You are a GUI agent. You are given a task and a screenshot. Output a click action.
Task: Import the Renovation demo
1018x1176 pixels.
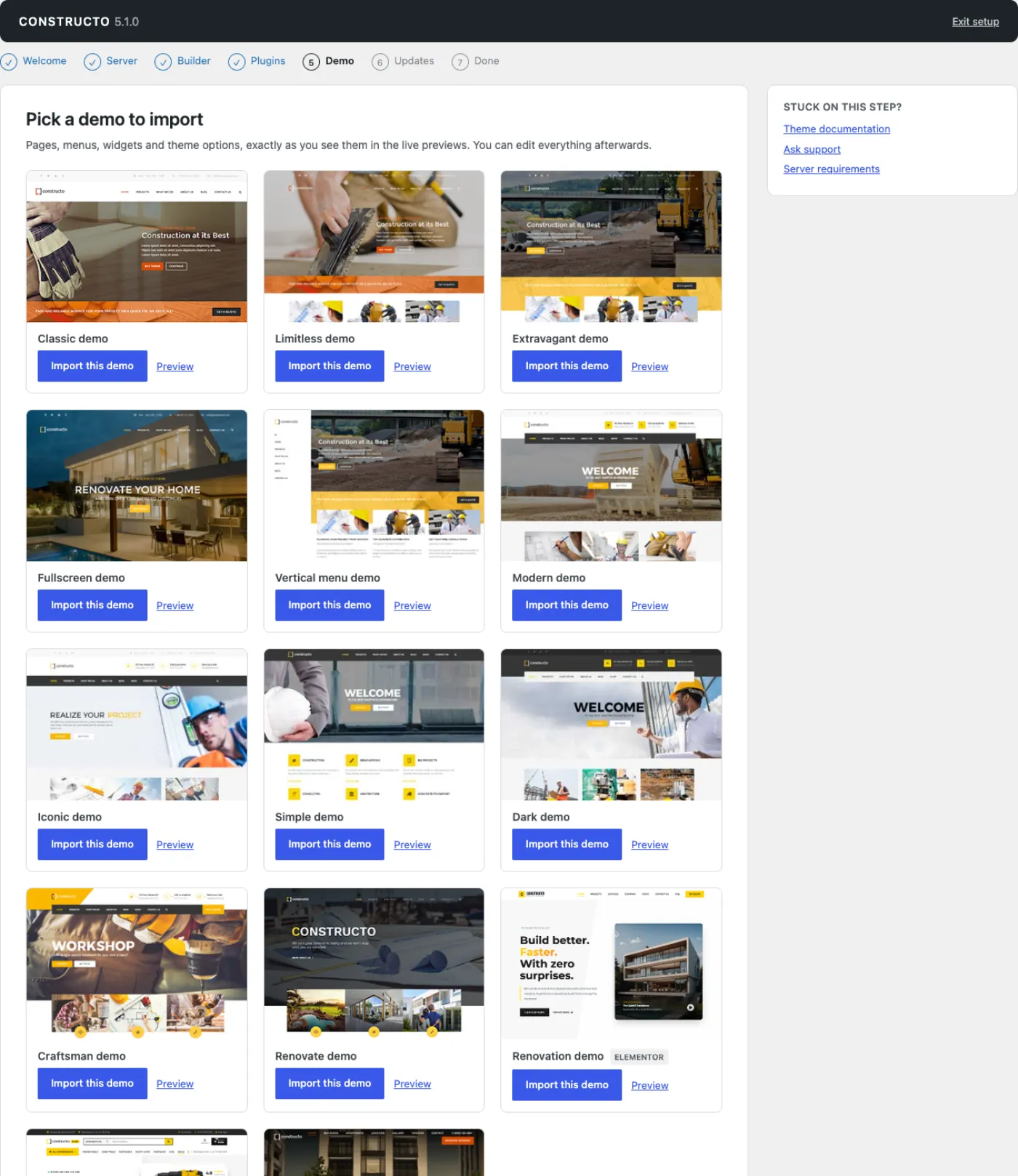pos(566,1084)
